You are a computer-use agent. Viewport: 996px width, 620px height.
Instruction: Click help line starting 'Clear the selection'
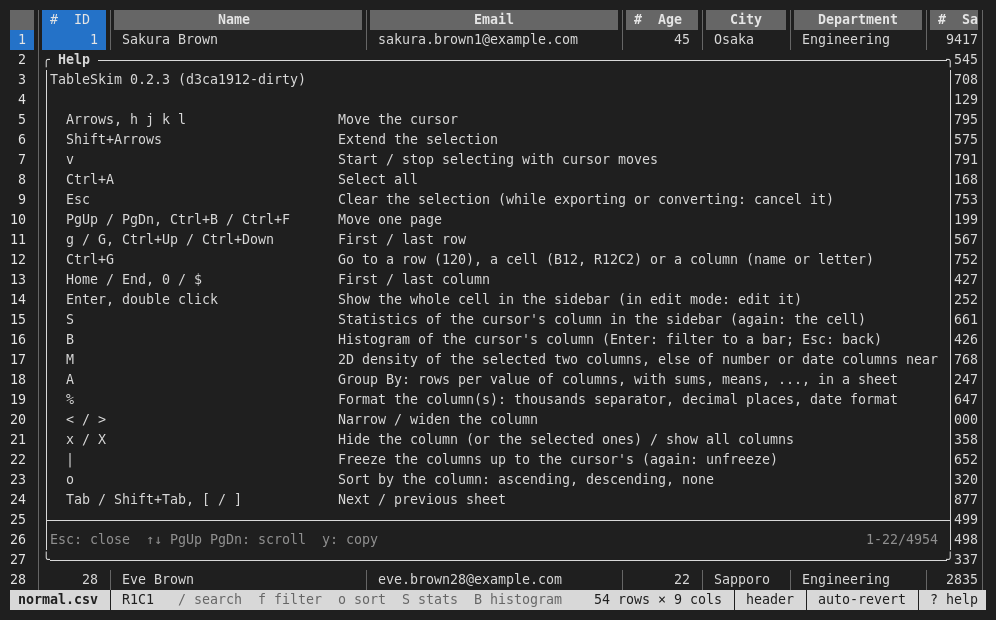pos(585,199)
